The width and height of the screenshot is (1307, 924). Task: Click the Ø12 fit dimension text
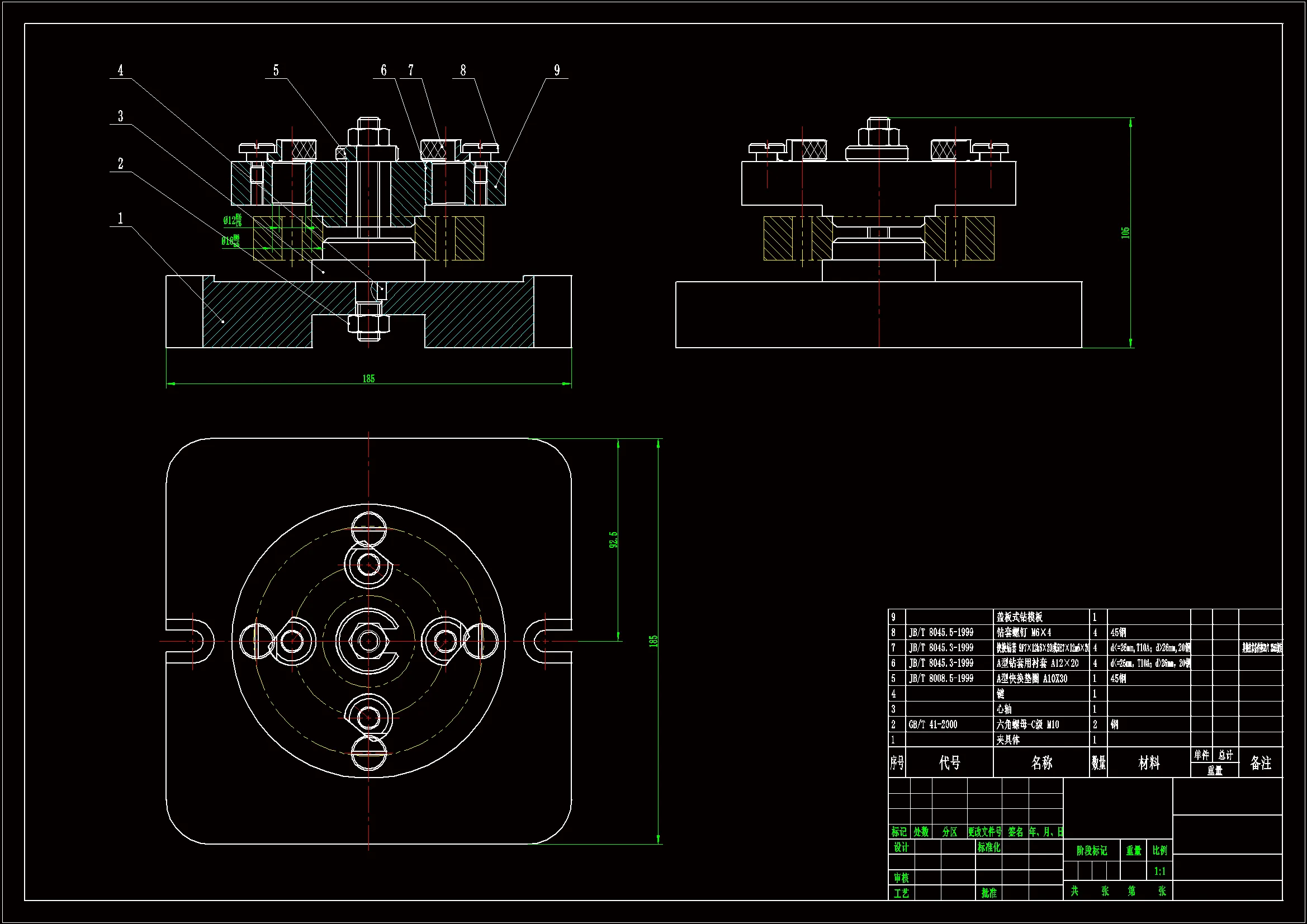[x=232, y=220]
